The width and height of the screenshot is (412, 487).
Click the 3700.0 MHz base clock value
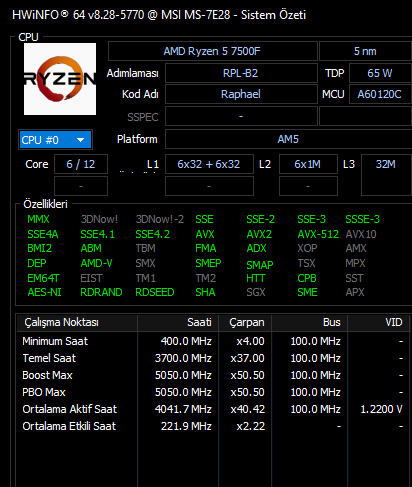pos(183,358)
